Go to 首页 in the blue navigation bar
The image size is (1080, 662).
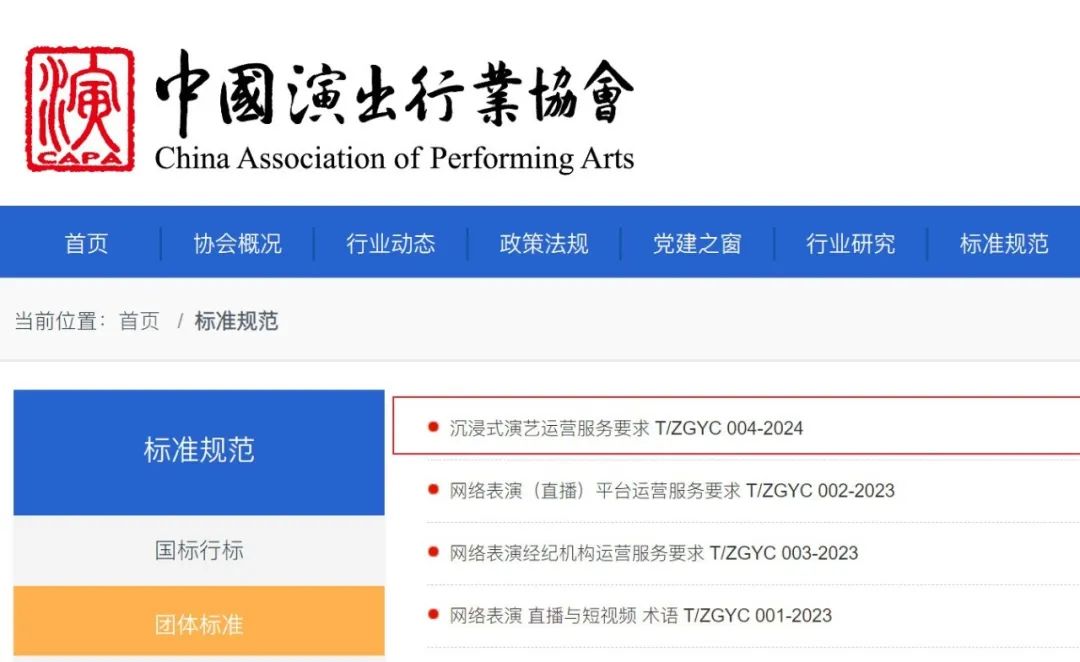(x=86, y=243)
